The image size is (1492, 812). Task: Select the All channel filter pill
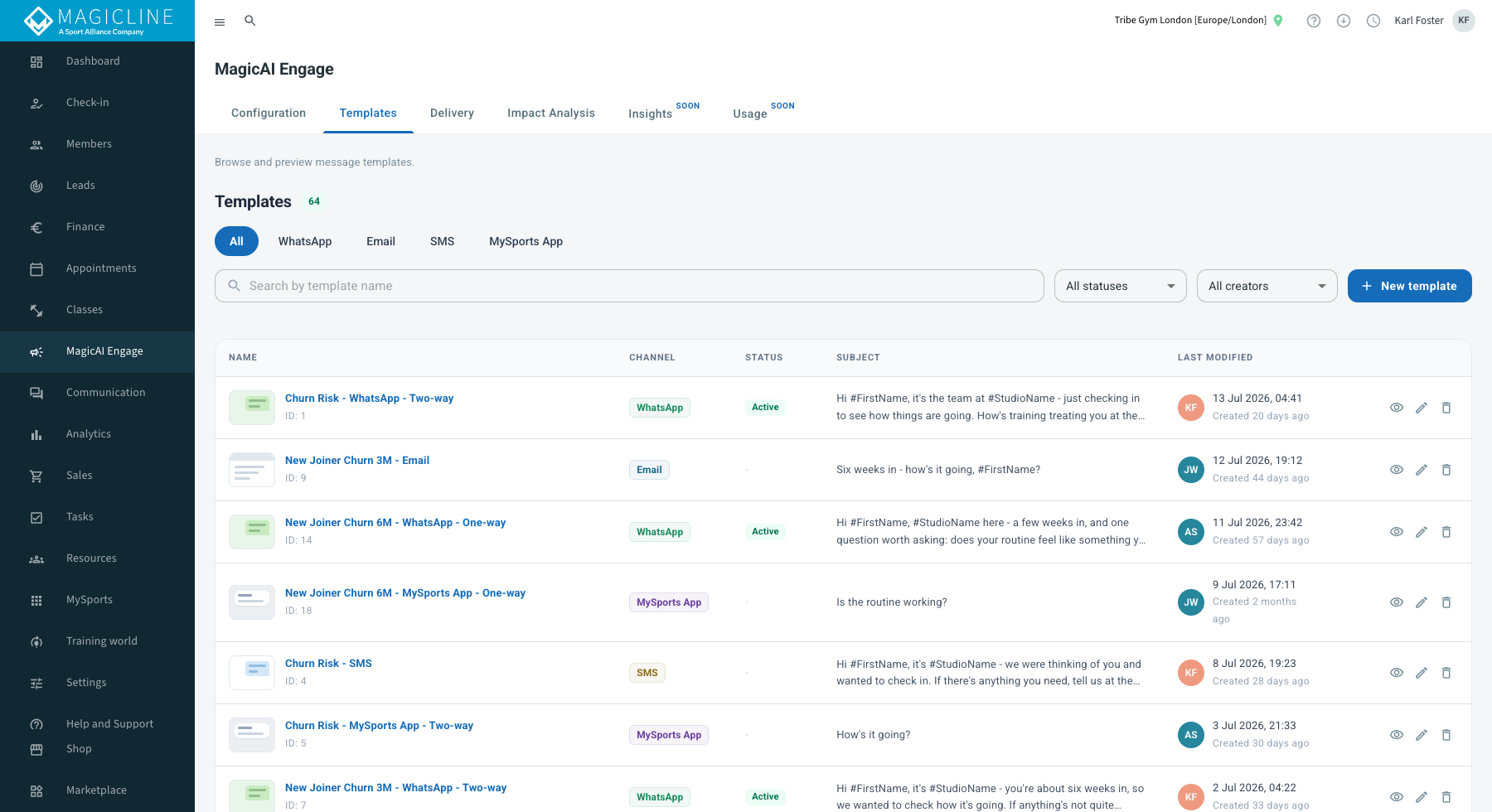236,241
